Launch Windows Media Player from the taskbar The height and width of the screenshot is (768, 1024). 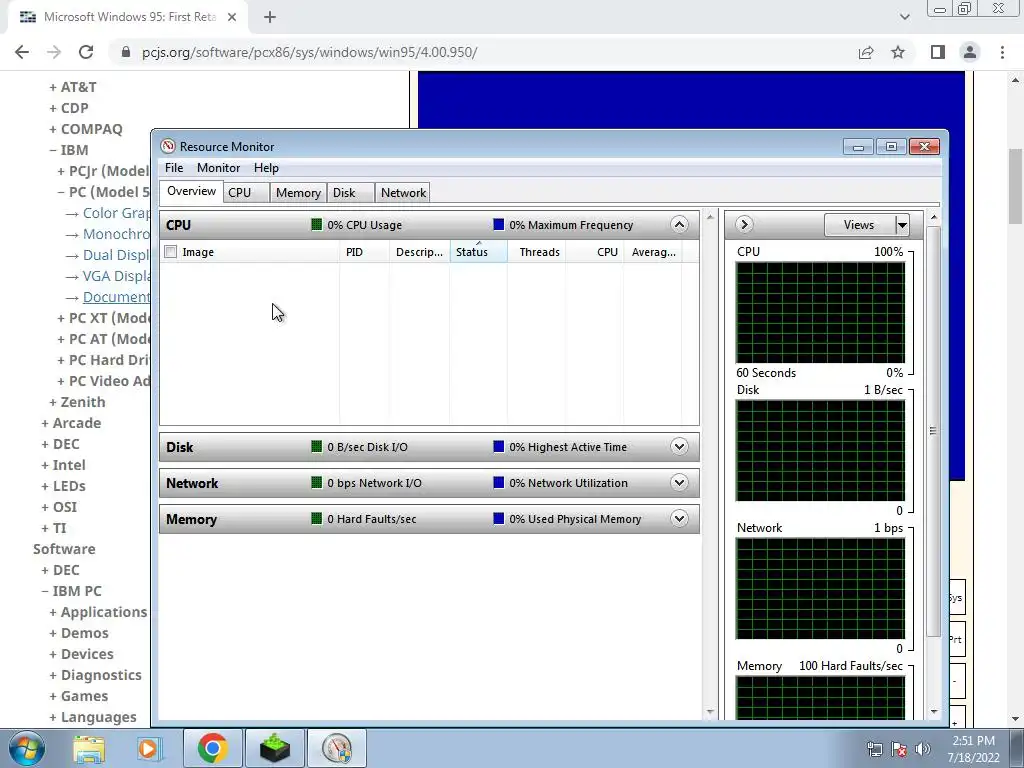(148, 748)
